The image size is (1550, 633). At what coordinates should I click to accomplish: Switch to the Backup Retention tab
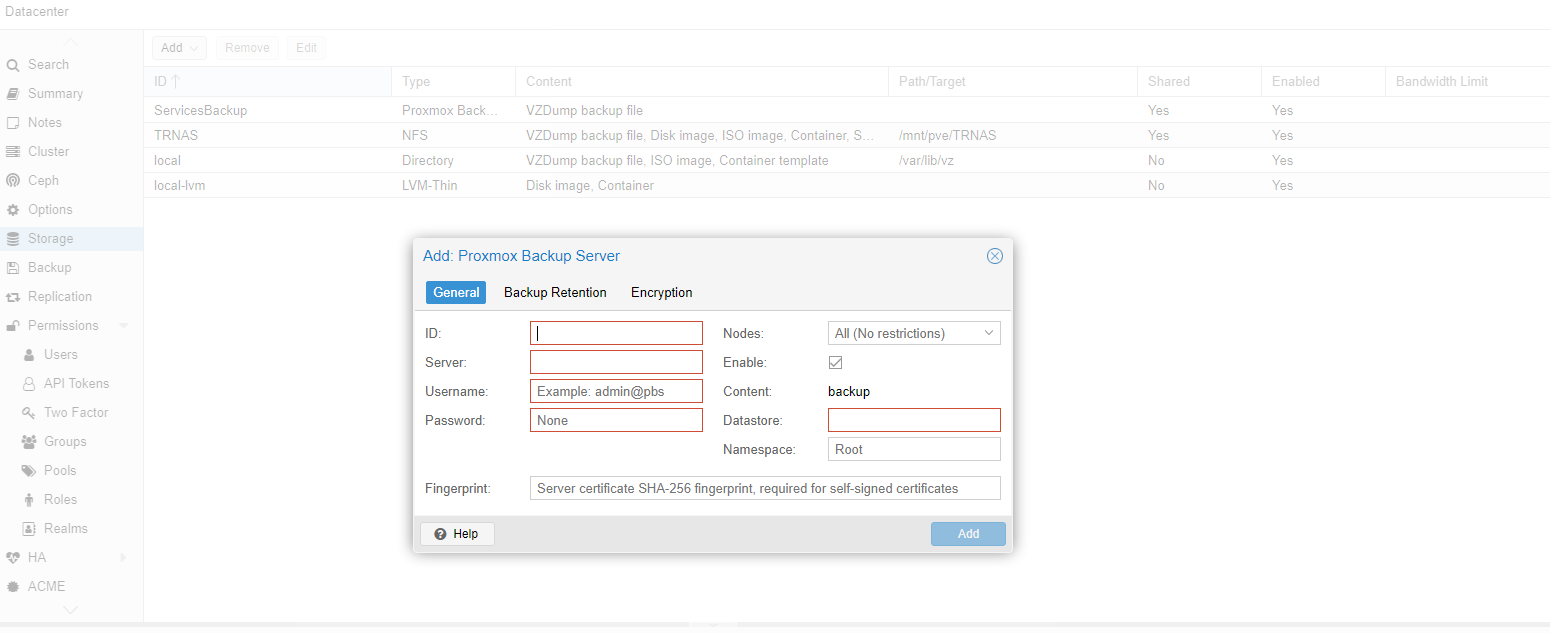pyautogui.click(x=555, y=292)
